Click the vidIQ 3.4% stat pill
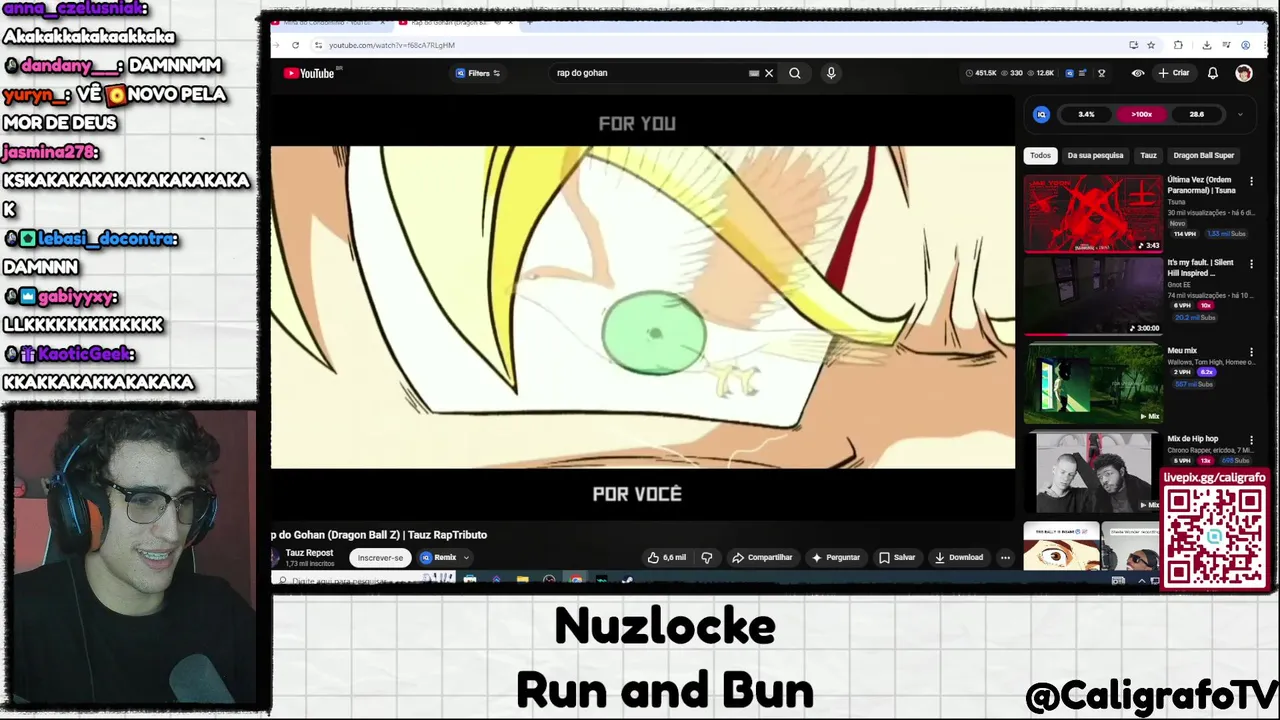Viewport: 1280px width, 720px height. tap(1086, 114)
